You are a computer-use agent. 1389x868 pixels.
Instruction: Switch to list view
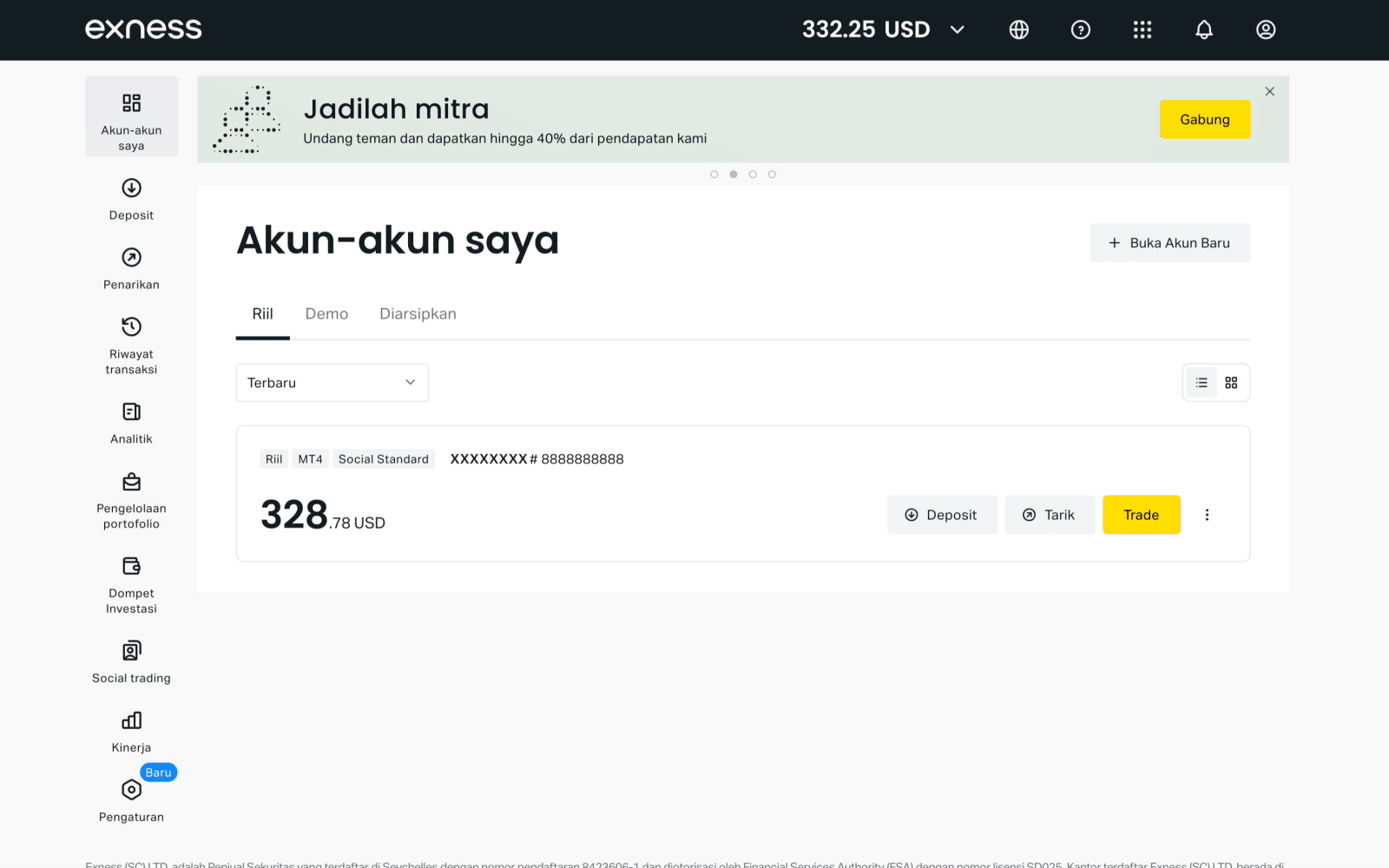(x=1201, y=383)
